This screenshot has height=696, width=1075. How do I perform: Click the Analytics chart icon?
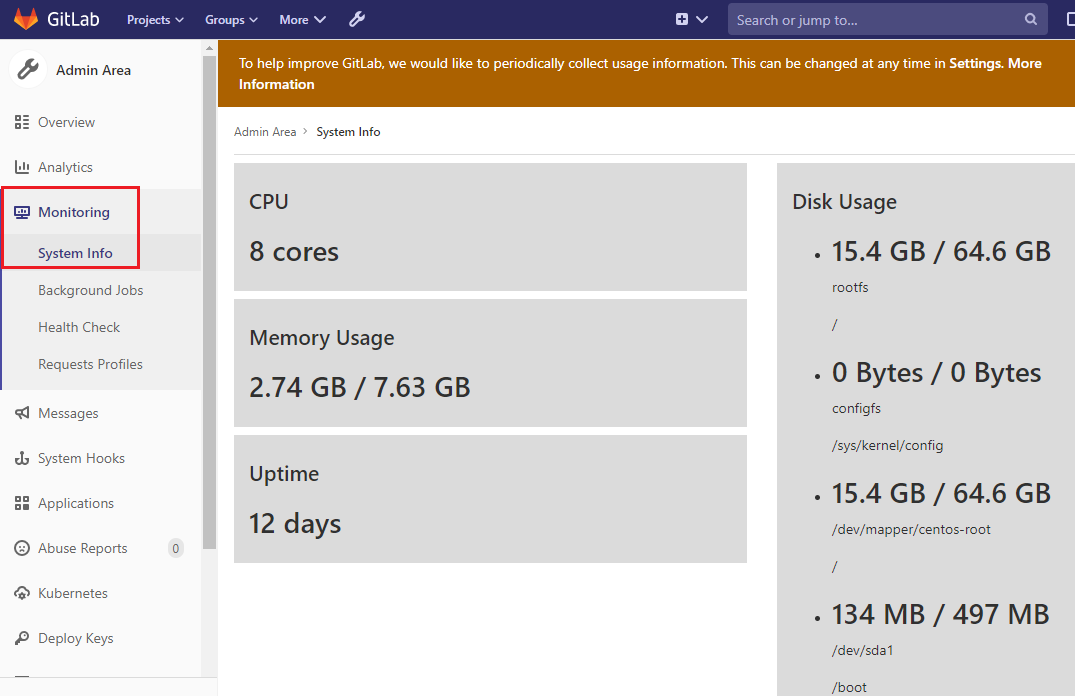22,167
